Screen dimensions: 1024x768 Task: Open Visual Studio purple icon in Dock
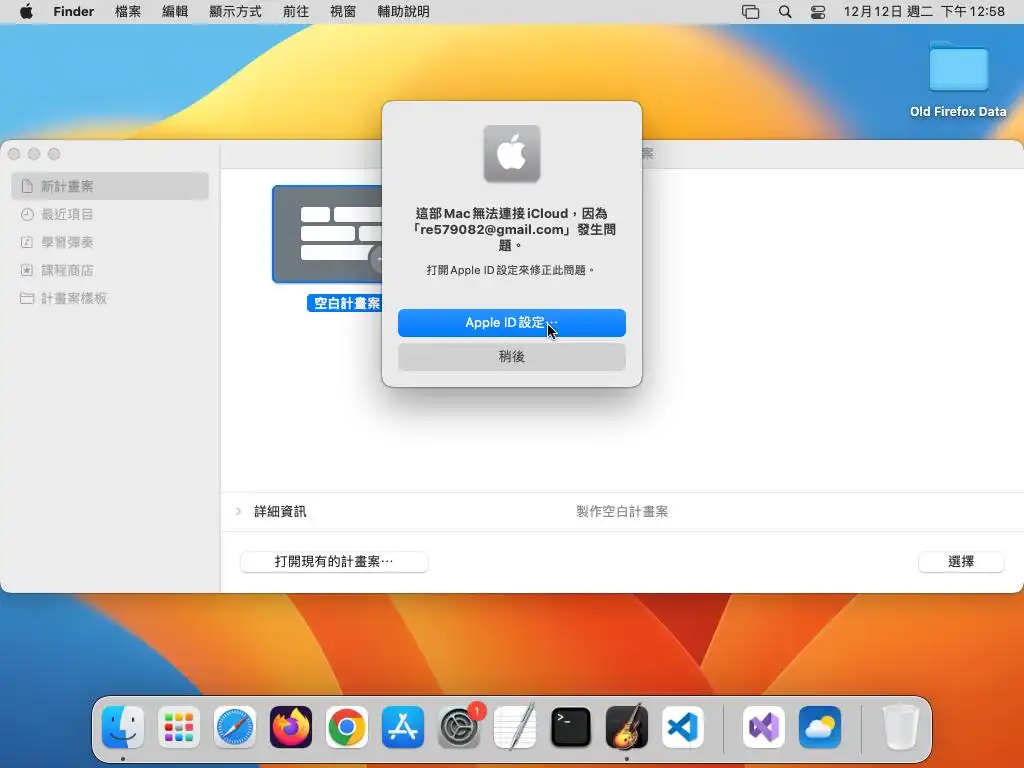[764, 727]
